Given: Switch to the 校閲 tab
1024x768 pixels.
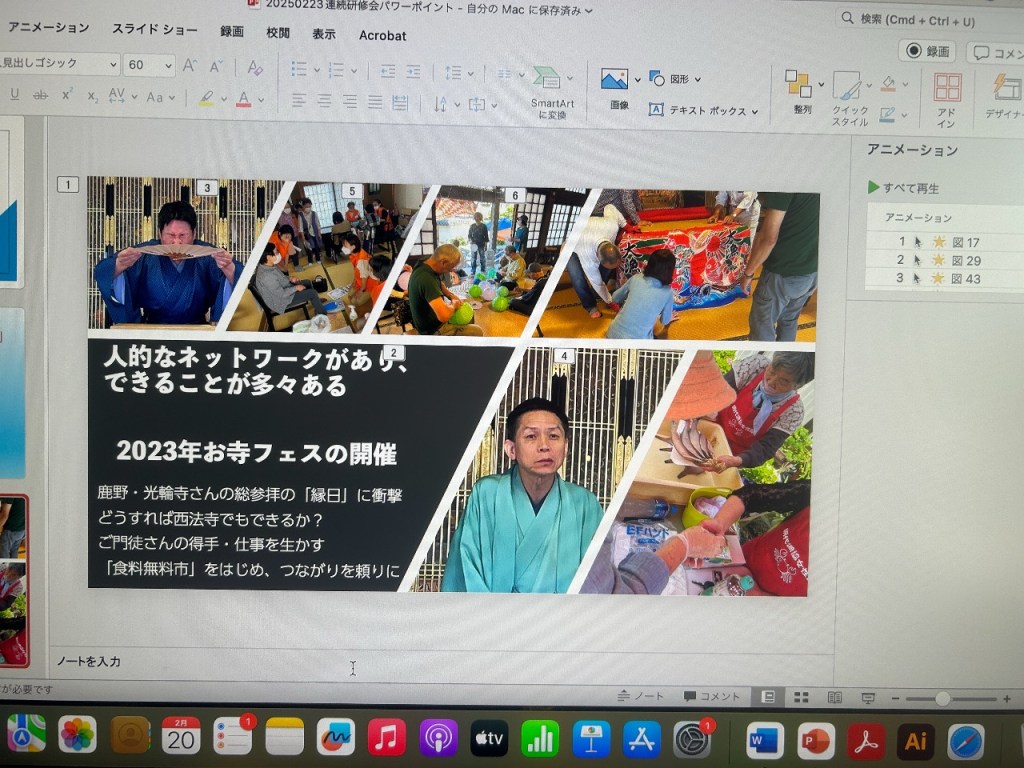Looking at the screenshot, I should coord(278,33).
